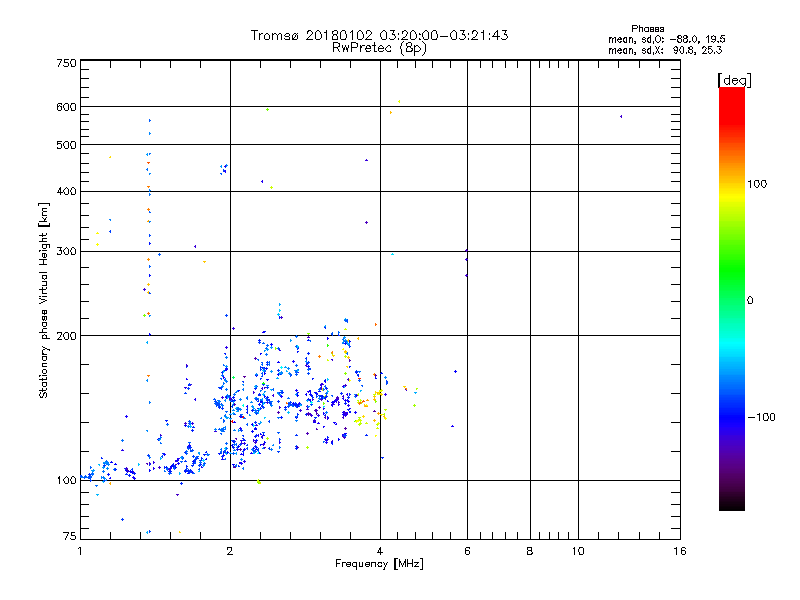
Task: Click the "100" height axis label
Action: tap(66, 480)
